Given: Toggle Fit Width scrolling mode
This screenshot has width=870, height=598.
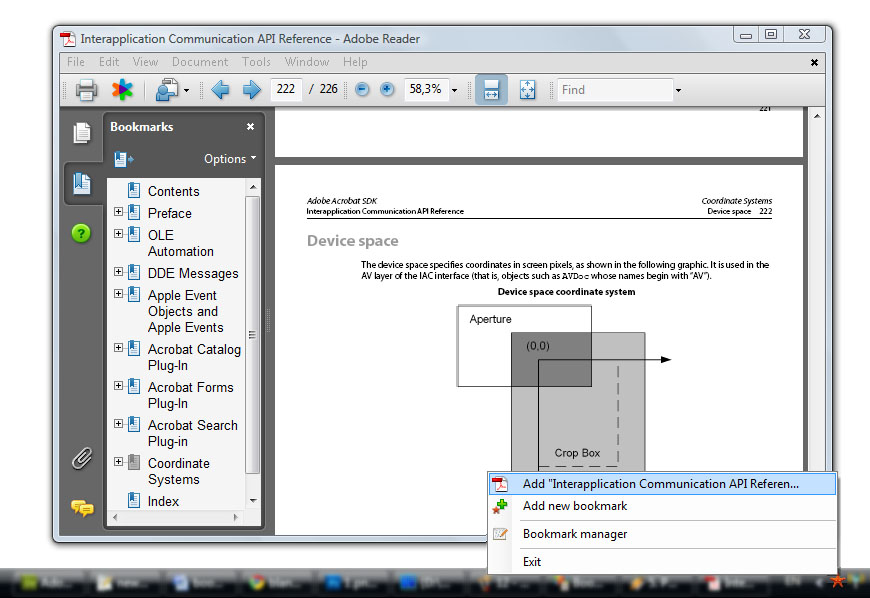Looking at the screenshot, I should pyautogui.click(x=492, y=89).
